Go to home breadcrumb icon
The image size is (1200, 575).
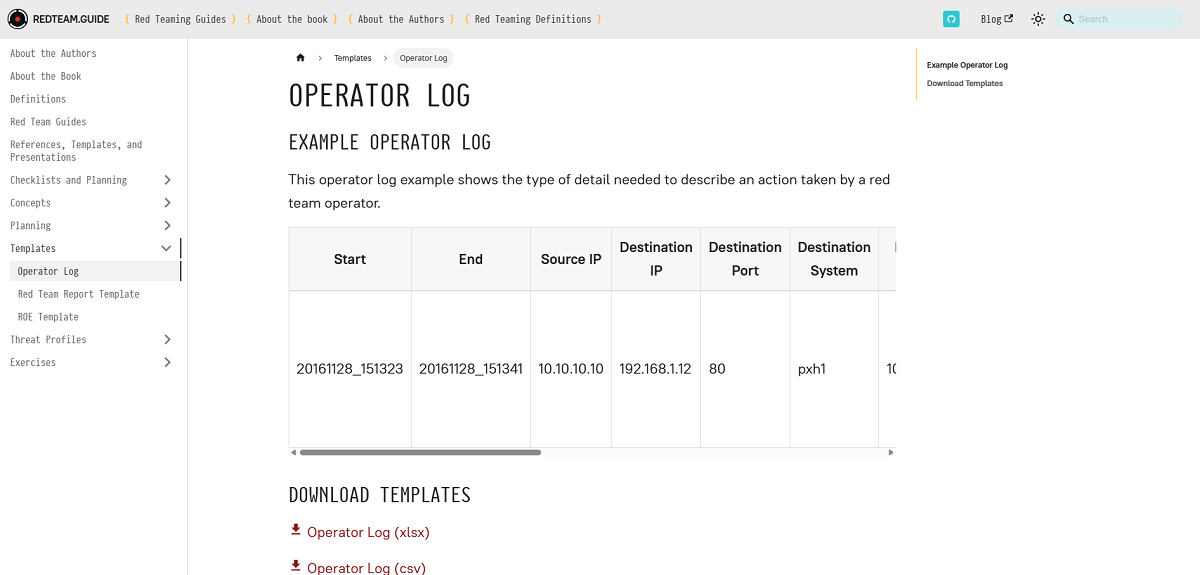[300, 58]
